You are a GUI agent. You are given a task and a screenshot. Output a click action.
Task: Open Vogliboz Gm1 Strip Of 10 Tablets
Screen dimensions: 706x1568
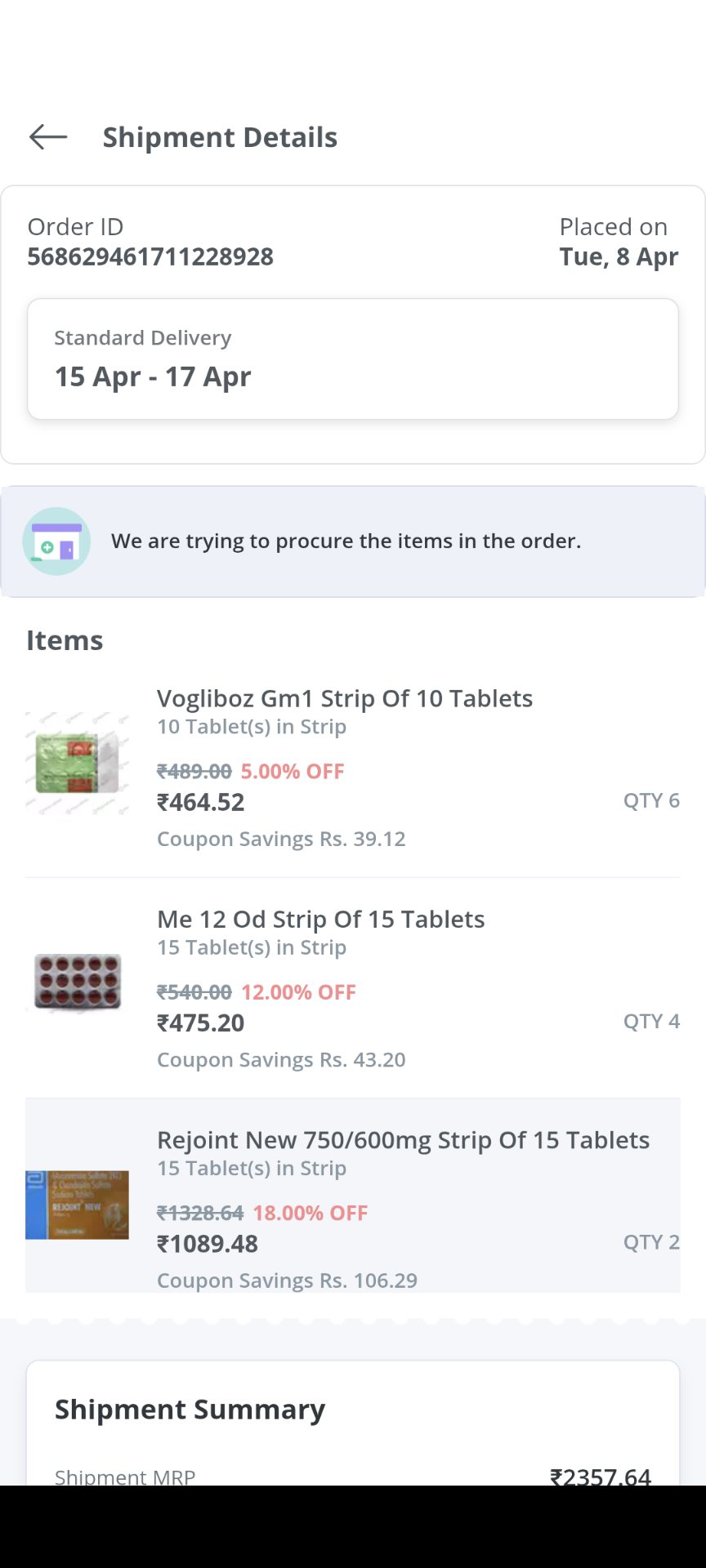[344, 699]
